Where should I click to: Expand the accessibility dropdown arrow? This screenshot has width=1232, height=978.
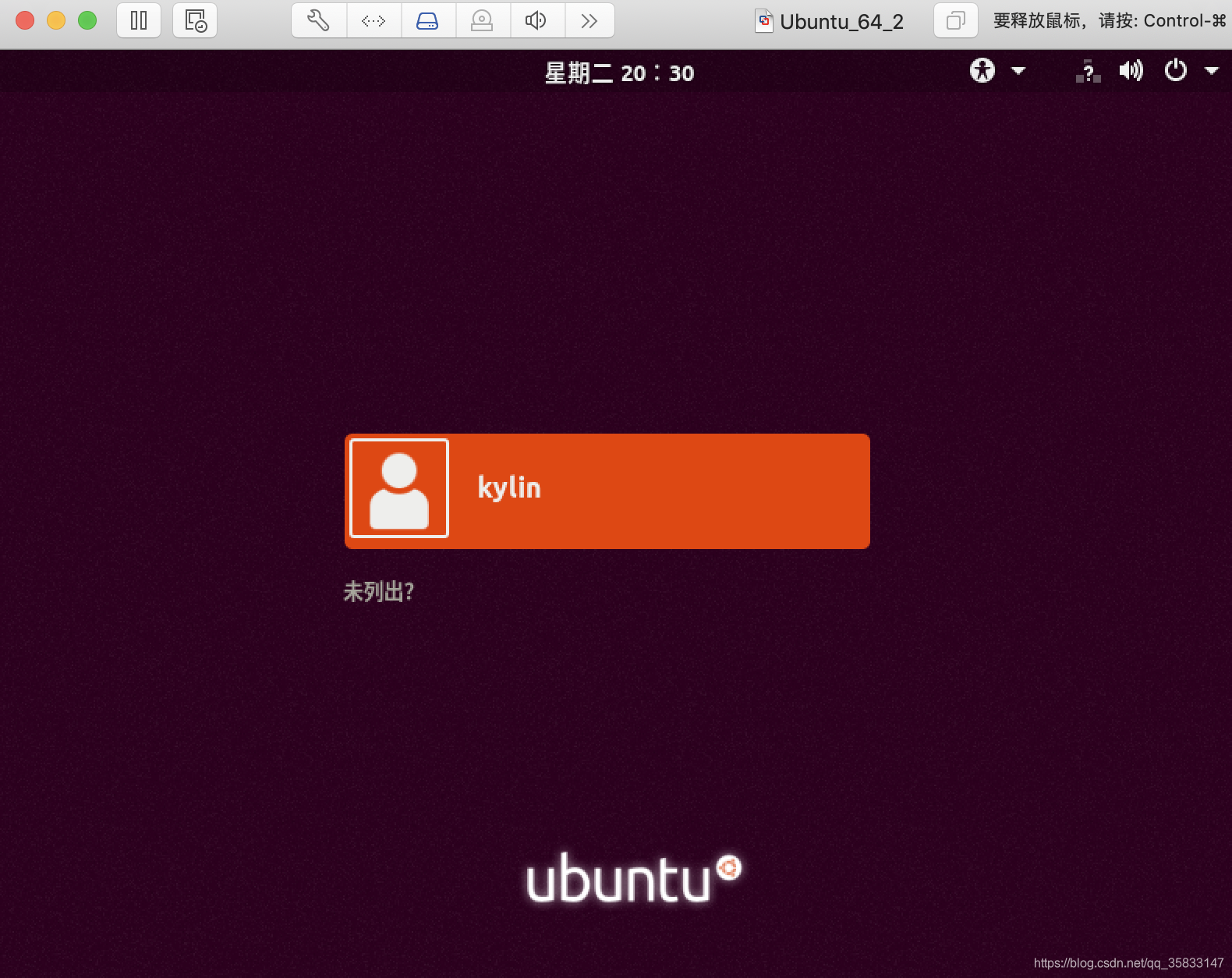(1018, 71)
